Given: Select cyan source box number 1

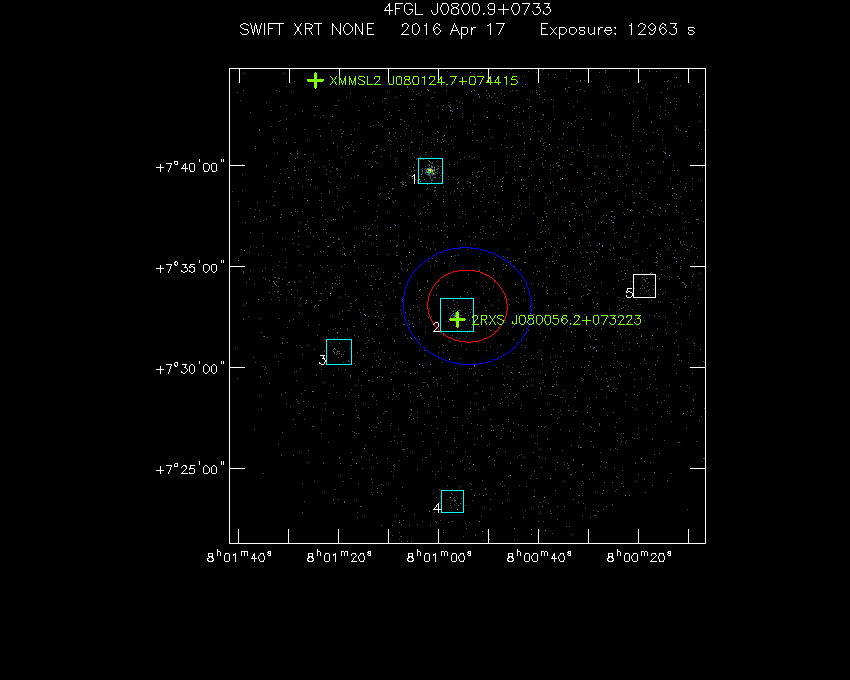Looking at the screenshot, I should point(430,171).
